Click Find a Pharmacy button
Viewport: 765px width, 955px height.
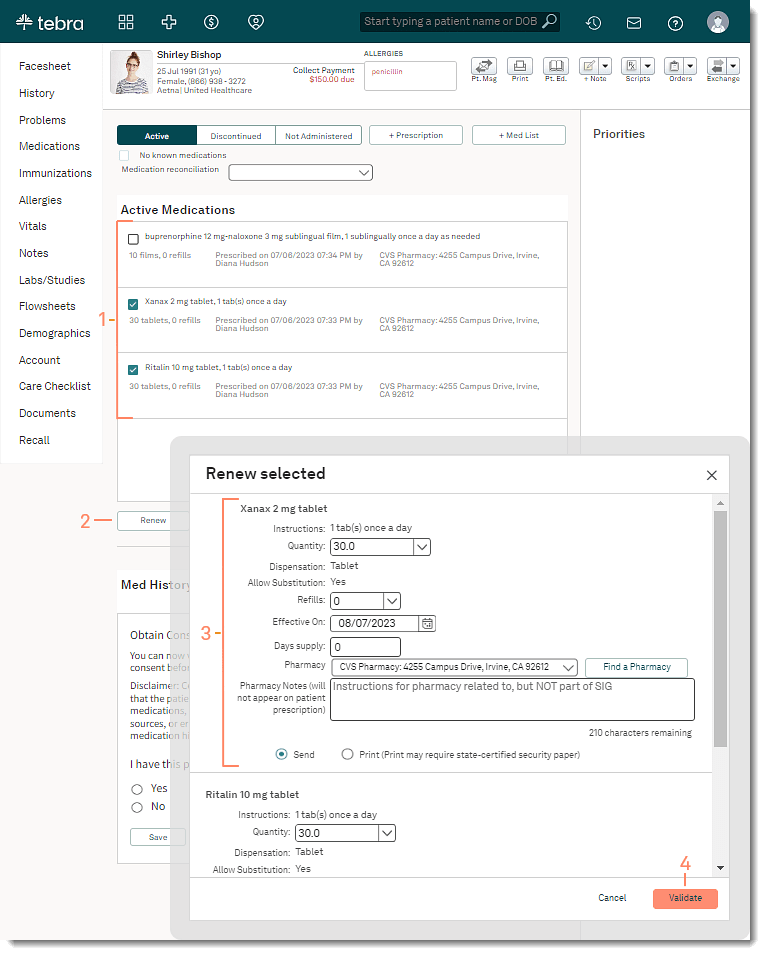[x=636, y=667]
